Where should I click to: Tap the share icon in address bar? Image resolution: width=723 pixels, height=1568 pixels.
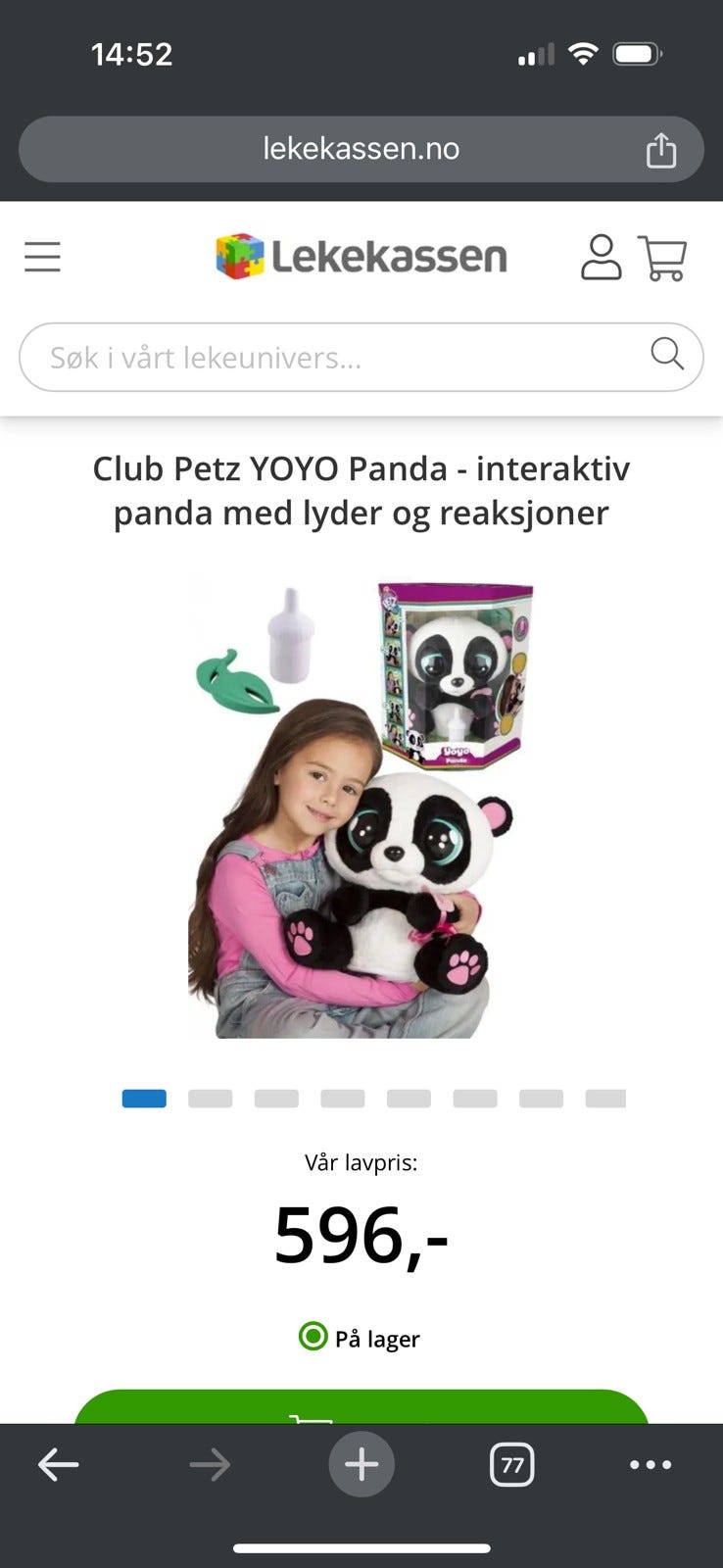click(661, 149)
